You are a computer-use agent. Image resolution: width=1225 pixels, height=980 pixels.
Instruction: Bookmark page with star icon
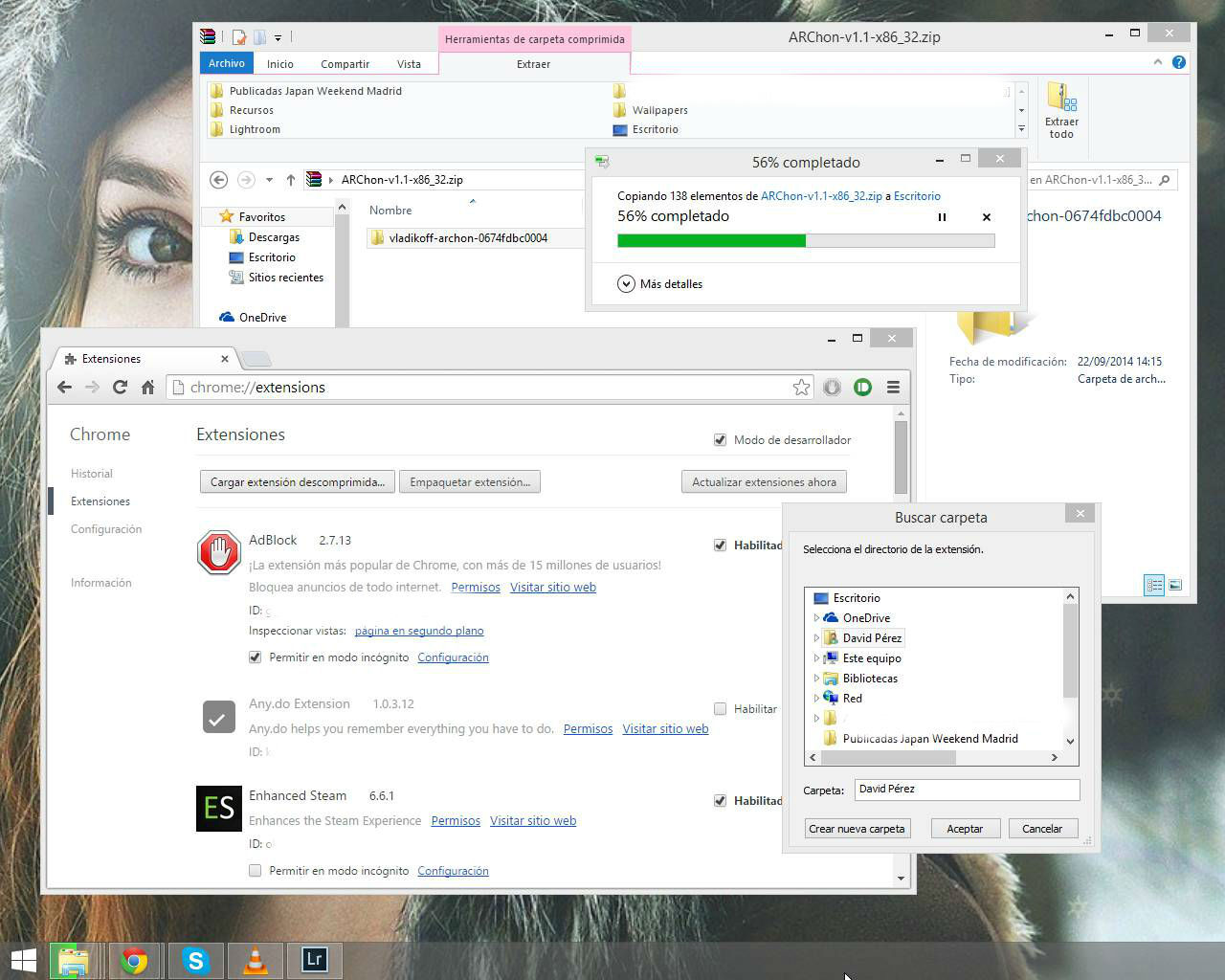coord(801,388)
